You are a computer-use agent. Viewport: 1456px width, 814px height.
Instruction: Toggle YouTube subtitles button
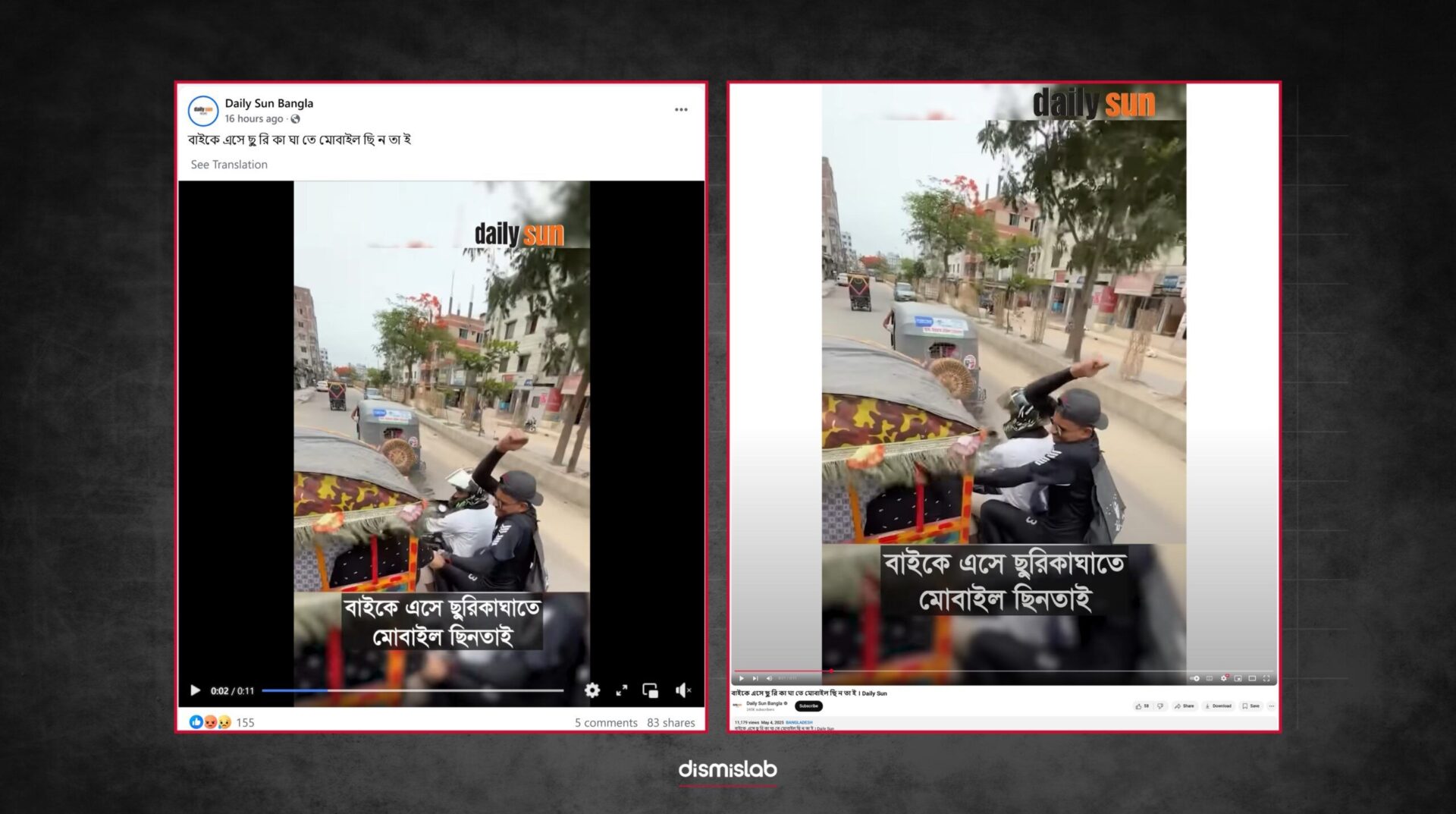pyautogui.click(x=1210, y=678)
